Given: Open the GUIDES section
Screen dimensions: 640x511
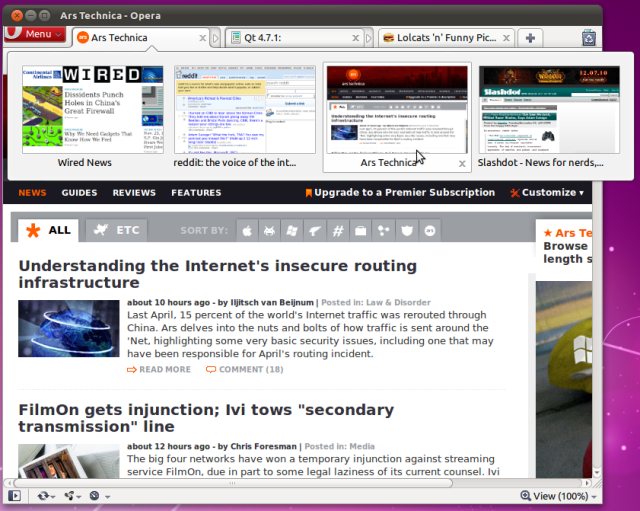Looking at the screenshot, I should click(79, 193).
